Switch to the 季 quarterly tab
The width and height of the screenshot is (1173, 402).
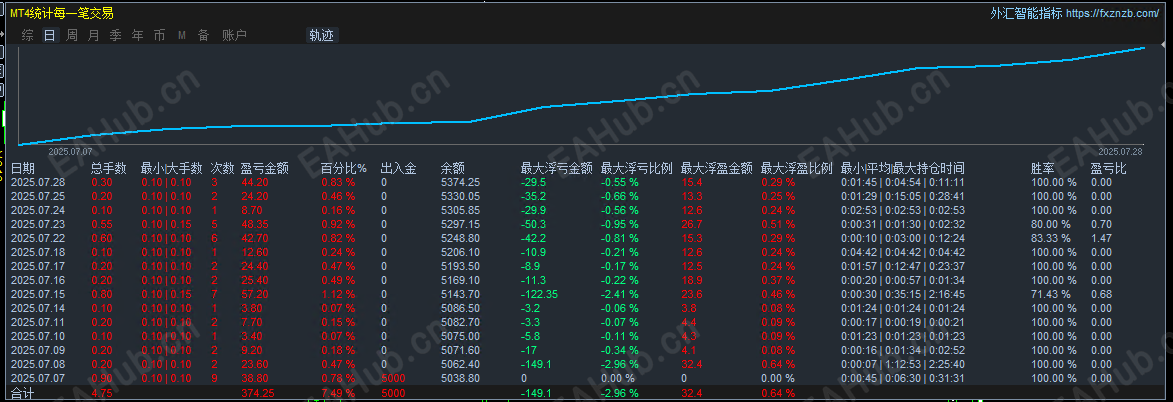pyautogui.click(x=115, y=35)
